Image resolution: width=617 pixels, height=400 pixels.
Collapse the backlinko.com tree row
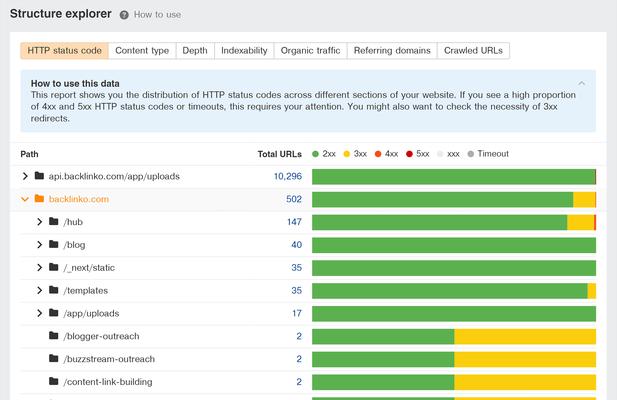point(25,199)
